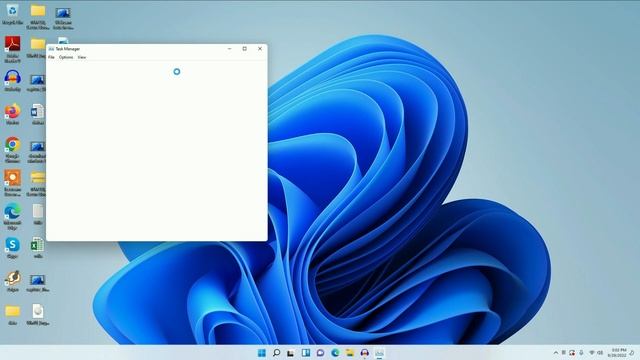The width and height of the screenshot is (640, 360).
Task: Open Wi-Fi quick settings in the tray
Action: pyautogui.click(x=592, y=353)
